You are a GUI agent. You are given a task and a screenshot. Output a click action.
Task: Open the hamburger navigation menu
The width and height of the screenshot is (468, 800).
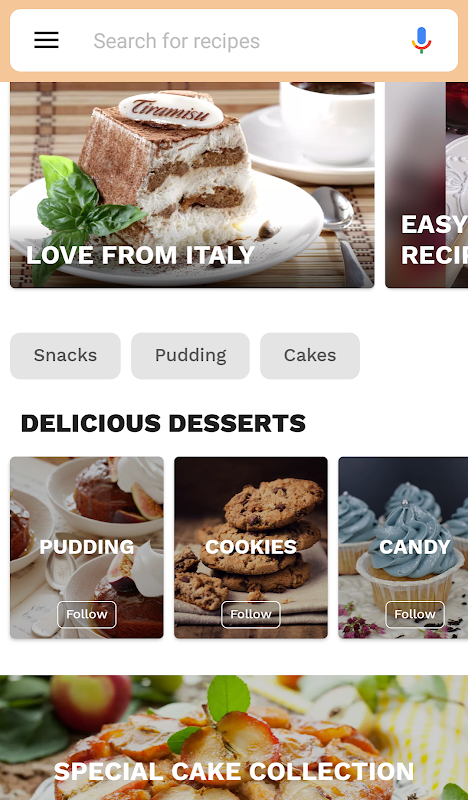click(46, 40)
